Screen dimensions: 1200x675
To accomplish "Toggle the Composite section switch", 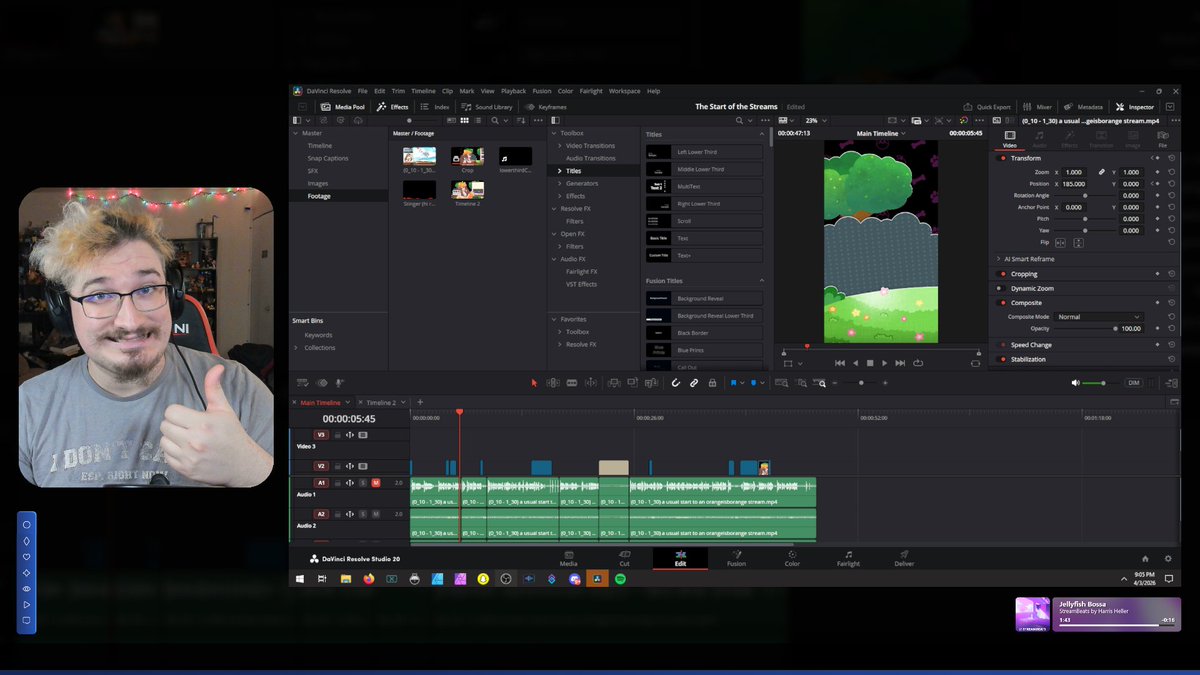I will click(x=1003, y=303).
